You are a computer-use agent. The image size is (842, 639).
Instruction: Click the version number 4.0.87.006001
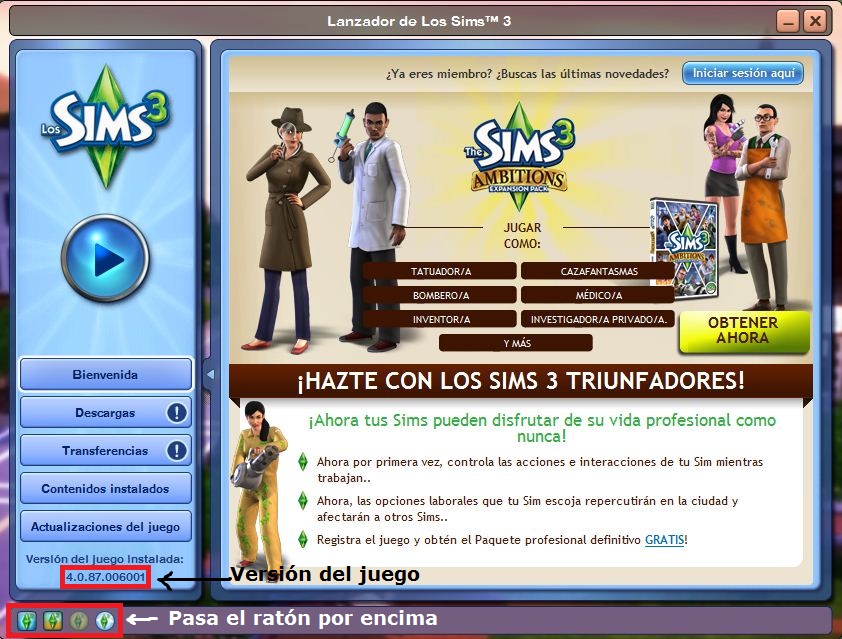point(103,575)
